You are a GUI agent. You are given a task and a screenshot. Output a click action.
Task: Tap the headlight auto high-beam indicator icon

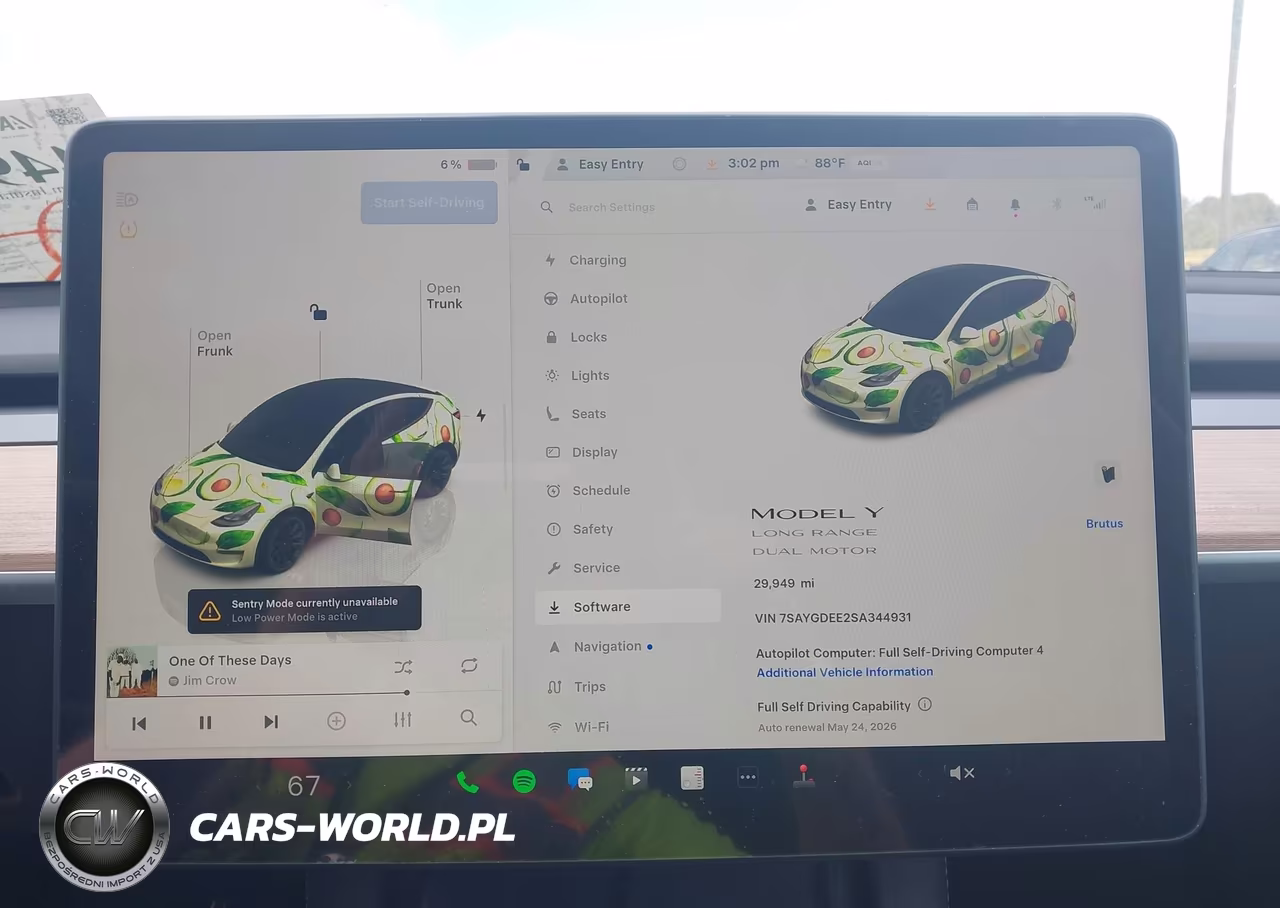[x=127, y=200]
